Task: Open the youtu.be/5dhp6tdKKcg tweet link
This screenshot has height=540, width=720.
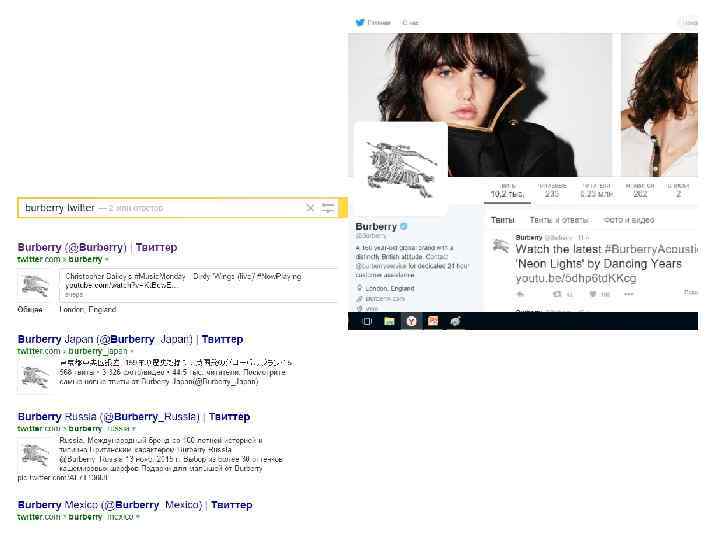Action: pyautogui.click(x=576, y=278)
